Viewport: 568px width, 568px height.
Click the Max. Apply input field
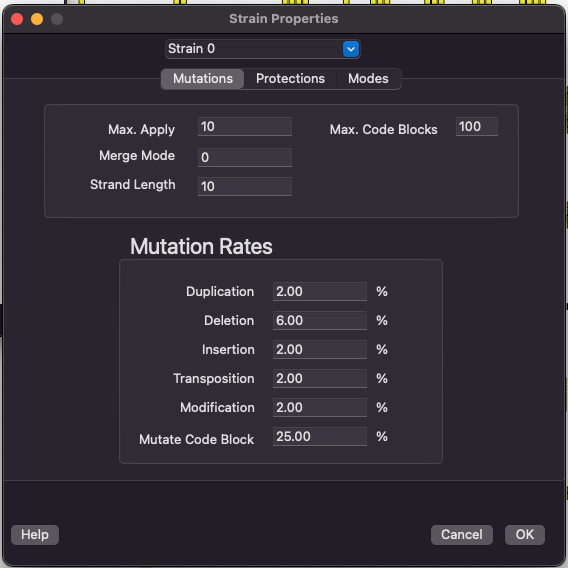click(245, 127)
